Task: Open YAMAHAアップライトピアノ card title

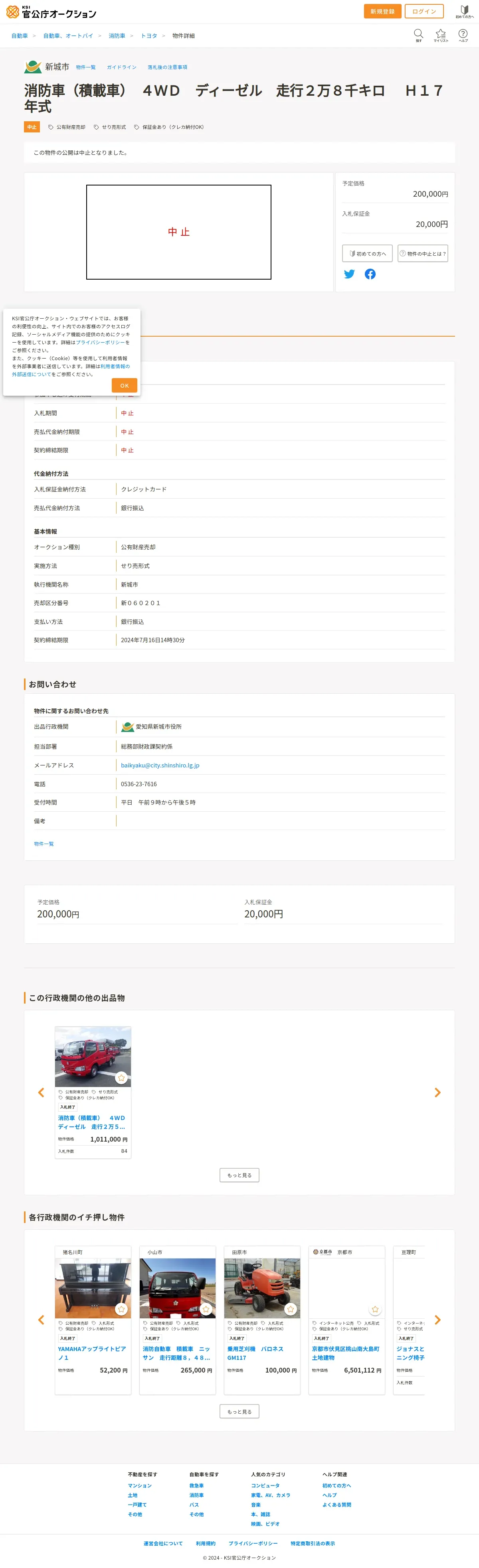Action: pyautogui.click(x=92, y=1353)
